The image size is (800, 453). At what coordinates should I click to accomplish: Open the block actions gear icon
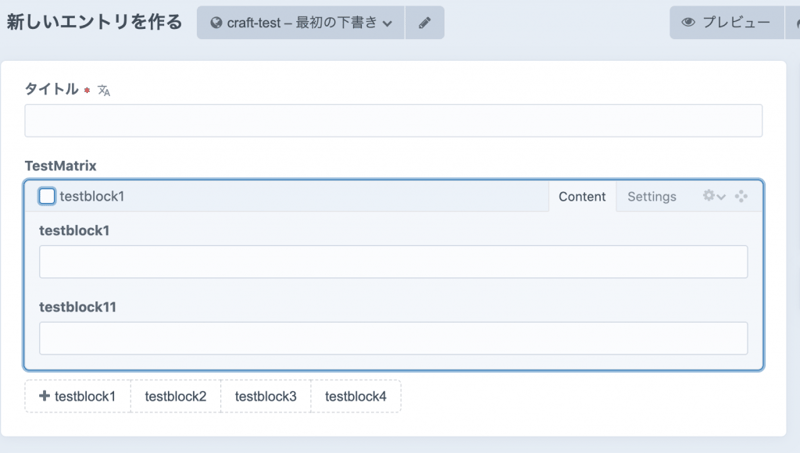click(x=709, y=196)
